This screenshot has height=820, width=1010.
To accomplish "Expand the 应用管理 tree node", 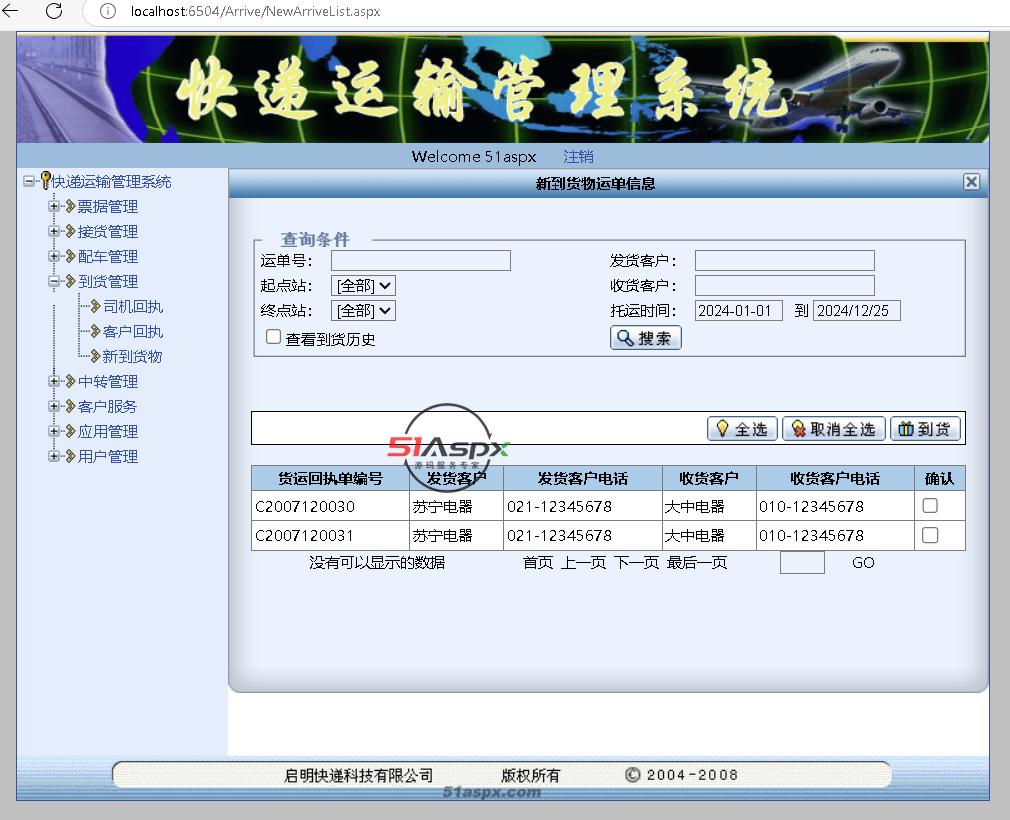I will point(54,431).
